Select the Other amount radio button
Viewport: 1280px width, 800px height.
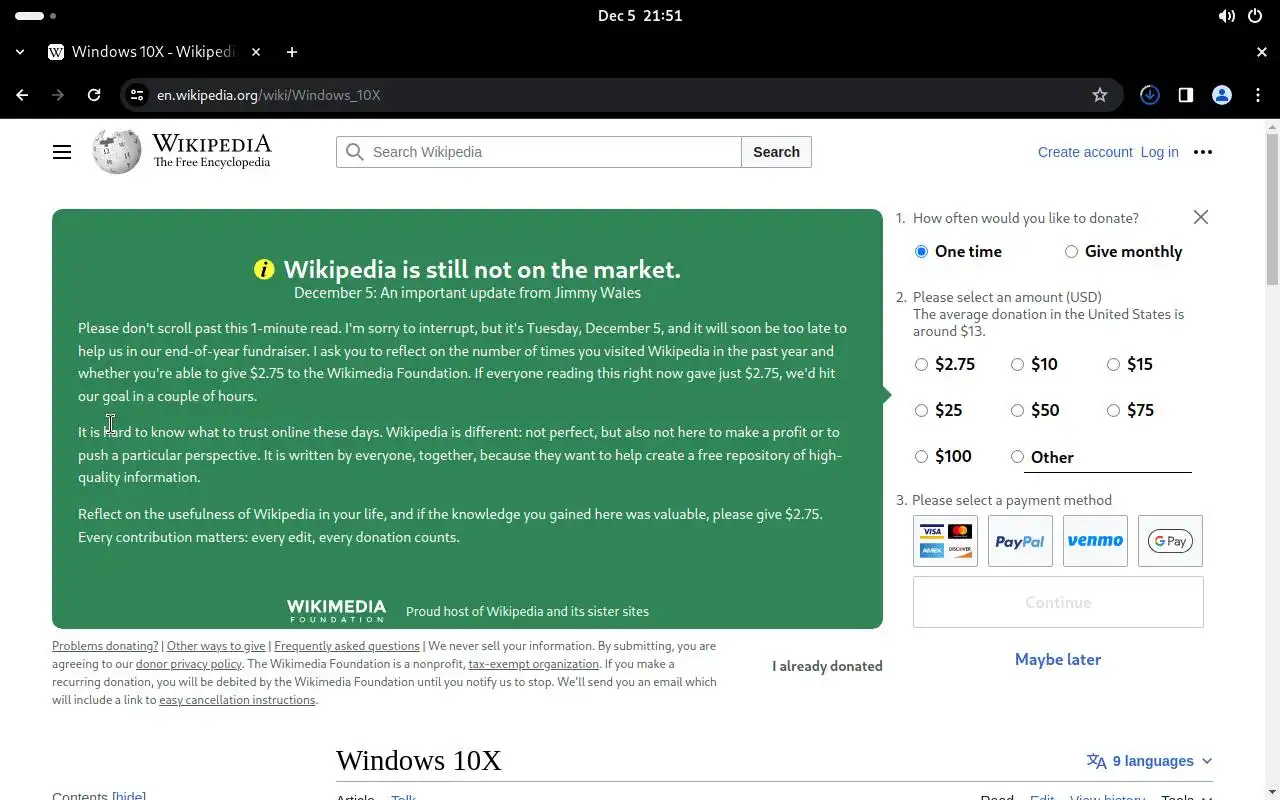tap(1017, 457)
